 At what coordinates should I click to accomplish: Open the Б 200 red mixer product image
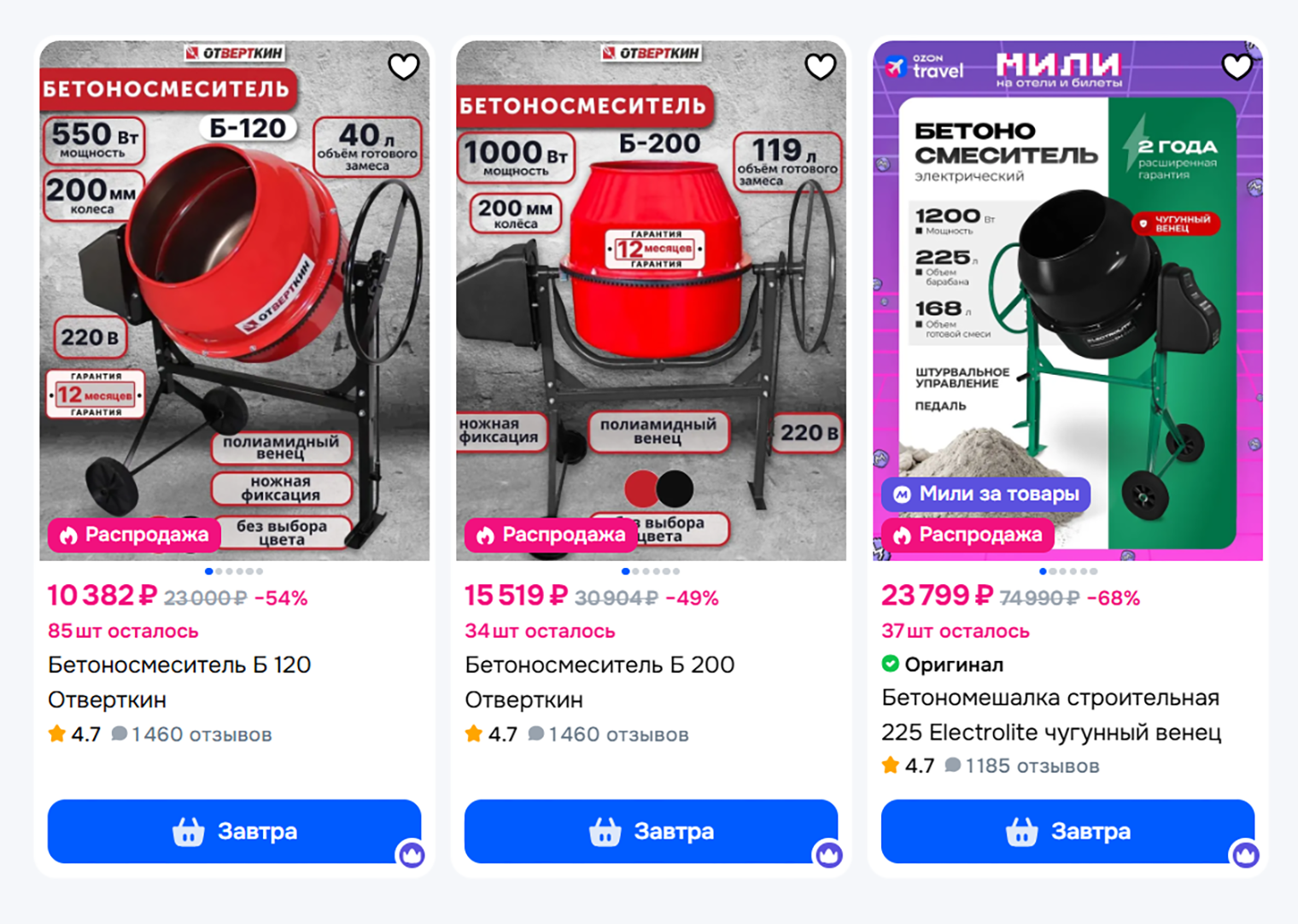[651, 301]
